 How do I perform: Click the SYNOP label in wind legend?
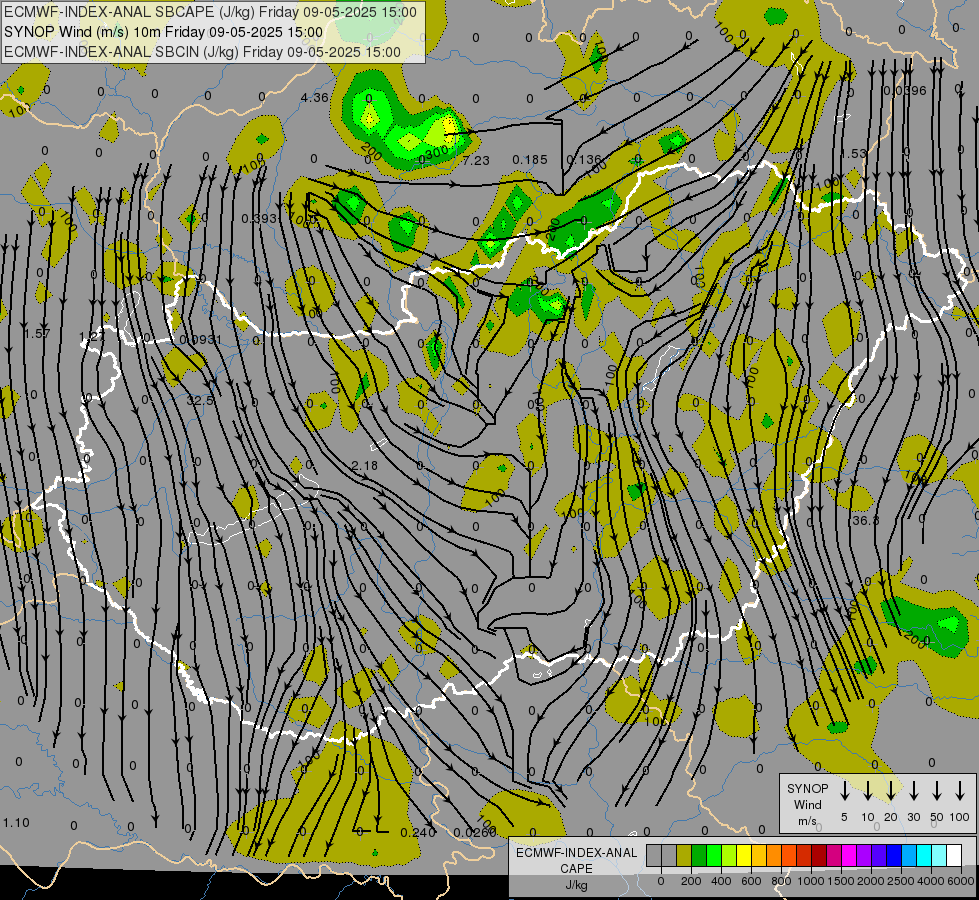click(808, 788)
